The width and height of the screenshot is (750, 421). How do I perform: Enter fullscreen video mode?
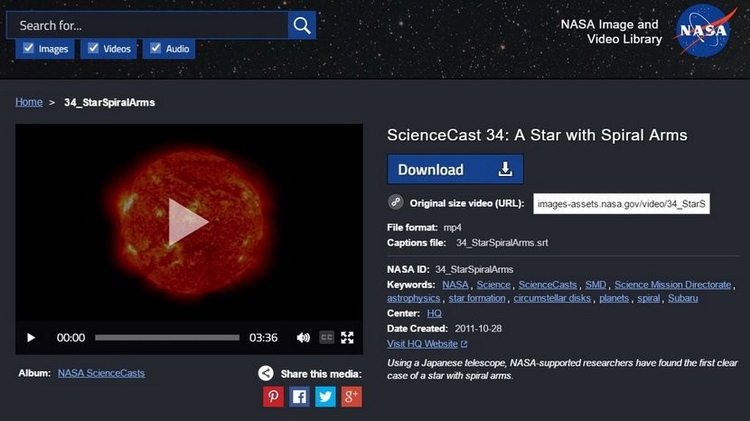[x=348, y=338]
